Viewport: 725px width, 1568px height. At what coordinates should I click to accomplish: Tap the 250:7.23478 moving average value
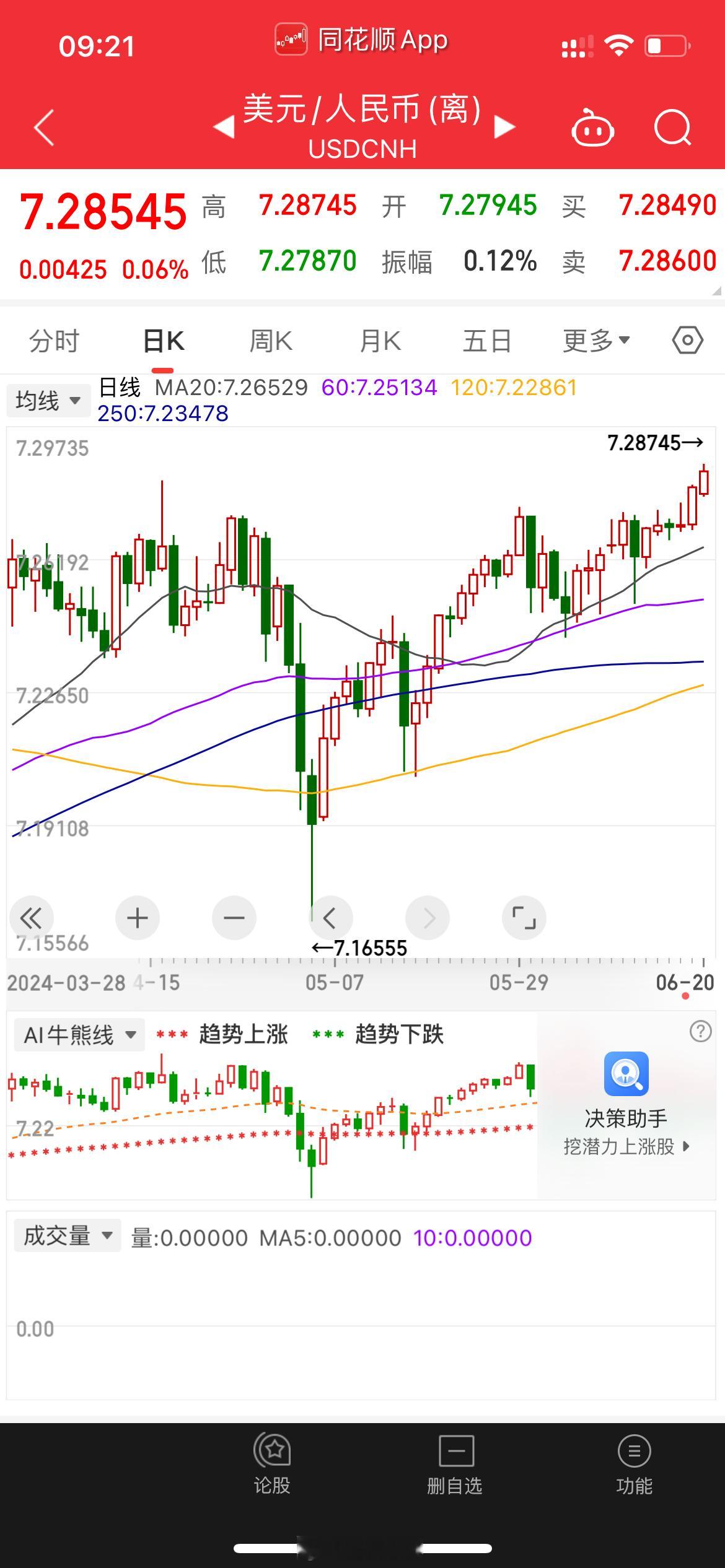pos(163,413)
